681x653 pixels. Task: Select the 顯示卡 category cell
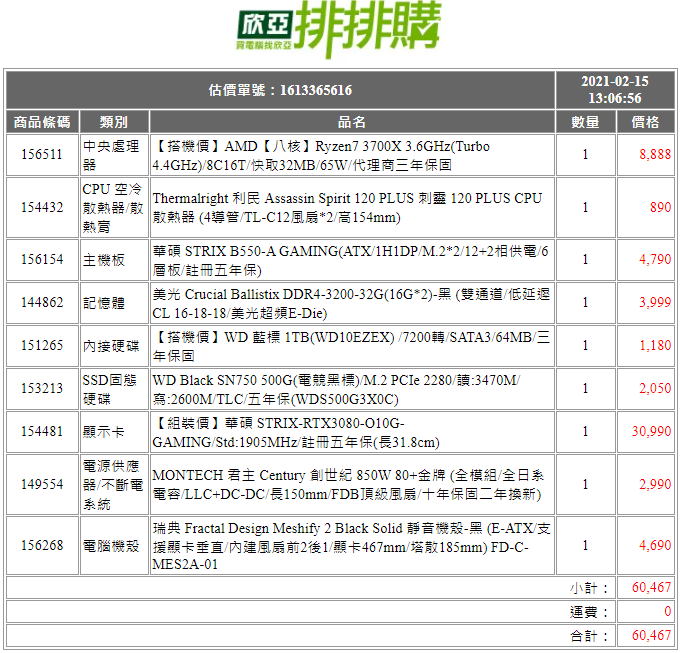tap(114, 432)
